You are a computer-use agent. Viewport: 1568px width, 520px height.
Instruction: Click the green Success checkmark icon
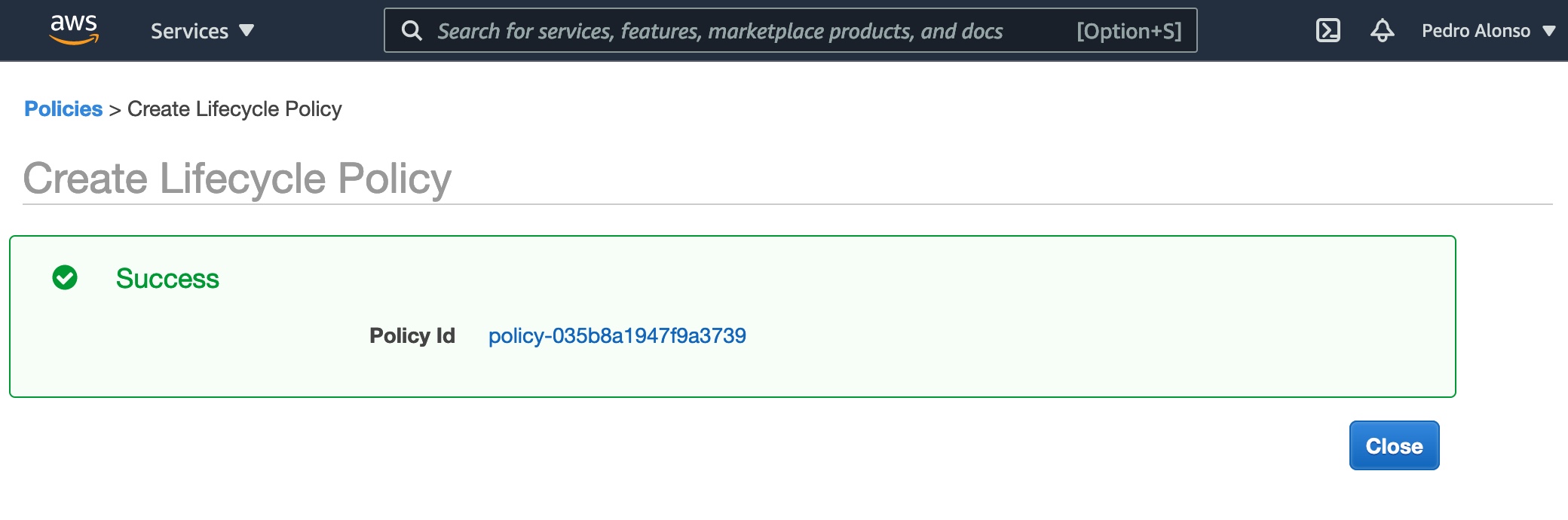coord(65,277)
